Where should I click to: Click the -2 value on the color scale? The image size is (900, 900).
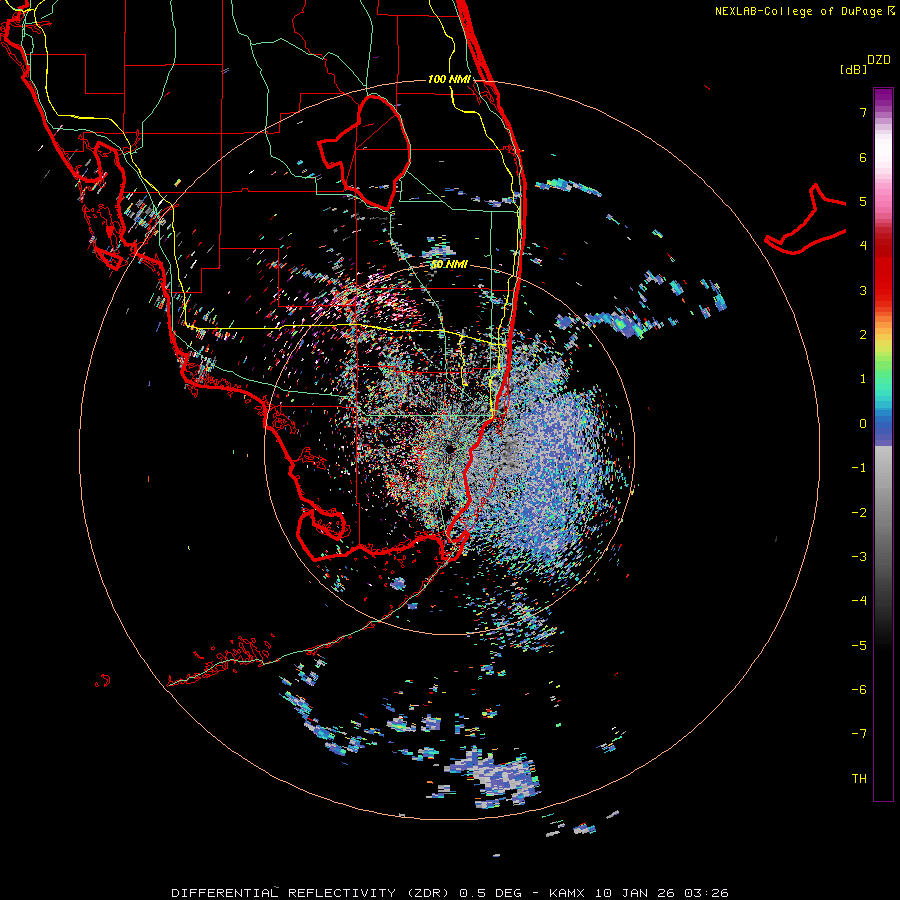click(x=859, y=513)
